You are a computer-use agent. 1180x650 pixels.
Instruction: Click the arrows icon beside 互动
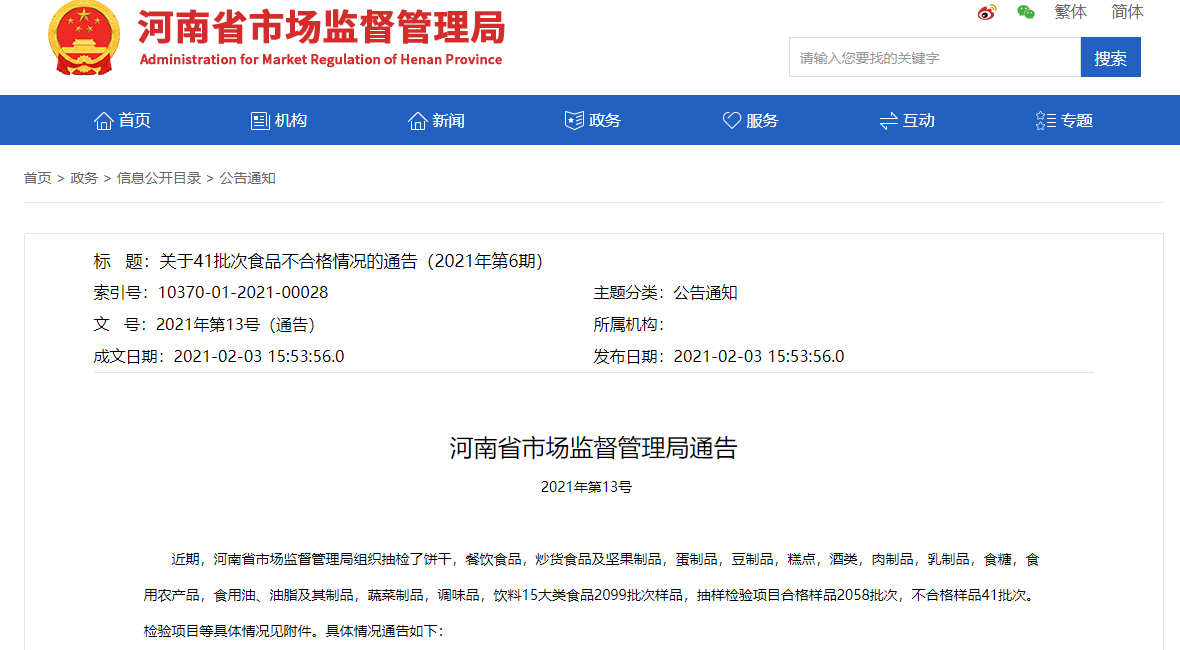889,120
